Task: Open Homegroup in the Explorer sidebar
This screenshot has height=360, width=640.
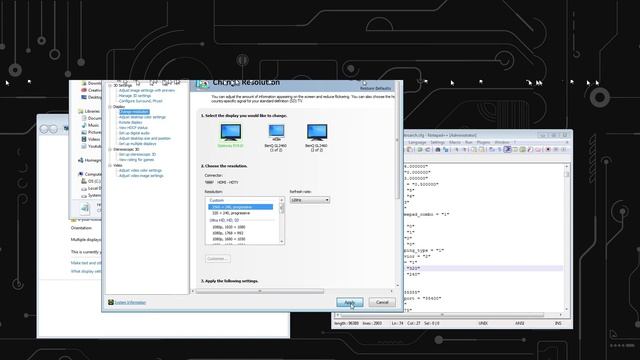Action: click(90, 160)
